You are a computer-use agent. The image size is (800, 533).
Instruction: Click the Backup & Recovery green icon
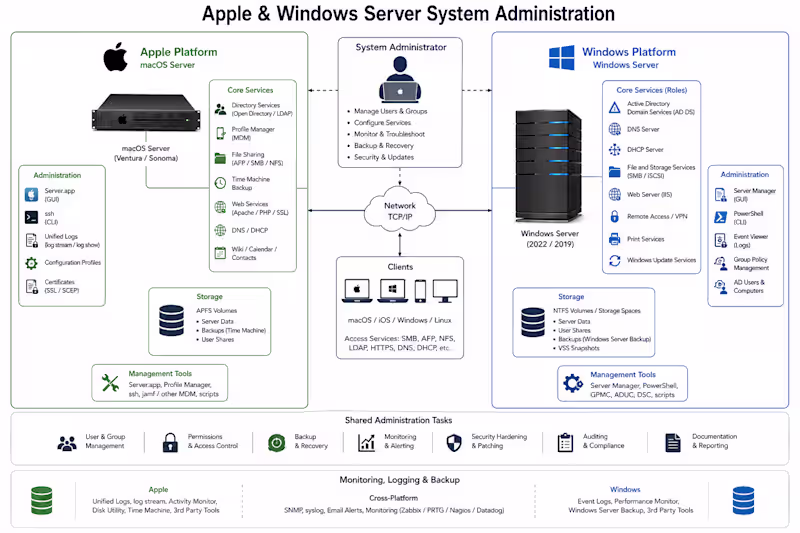click(277, 443)
